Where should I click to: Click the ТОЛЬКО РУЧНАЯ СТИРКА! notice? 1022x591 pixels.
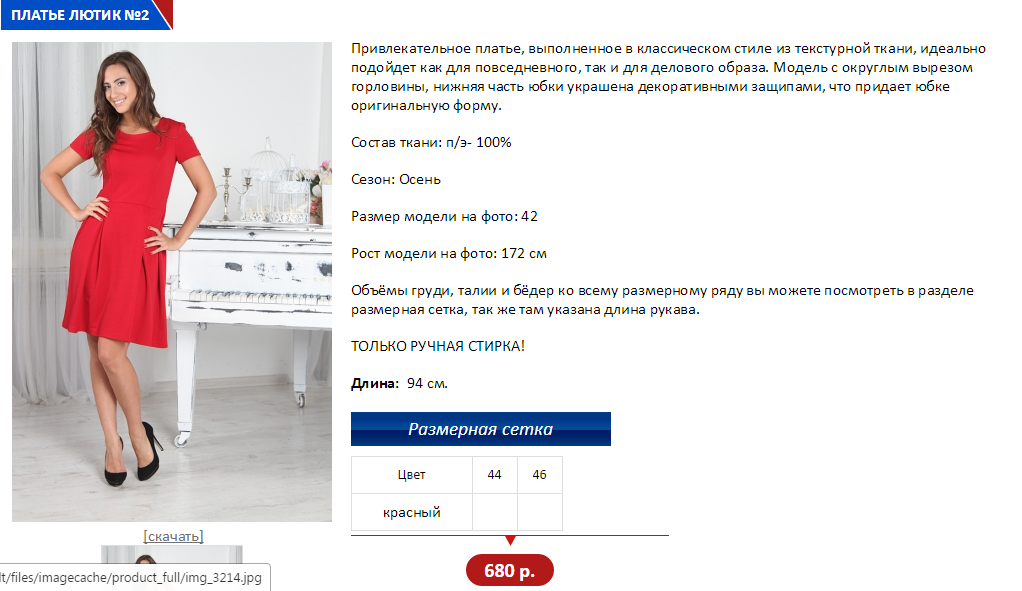pyautogui.click(x=437, y=346)
